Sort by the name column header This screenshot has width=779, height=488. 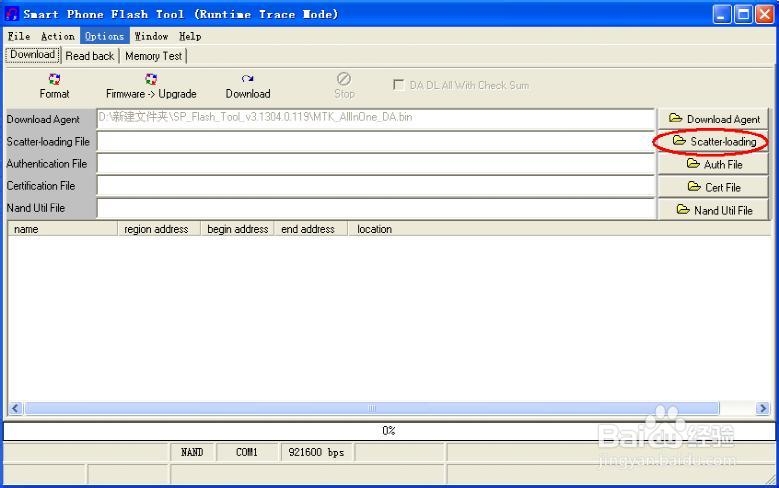point(63,229)
